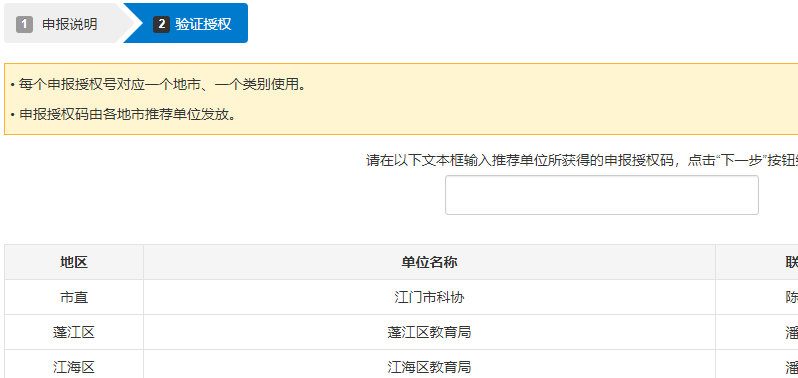This screenshot has height=378, width=798.
Task: Select the 江海区教育局 unit cell
Action: pyautogui.click(x=430, y=364)
